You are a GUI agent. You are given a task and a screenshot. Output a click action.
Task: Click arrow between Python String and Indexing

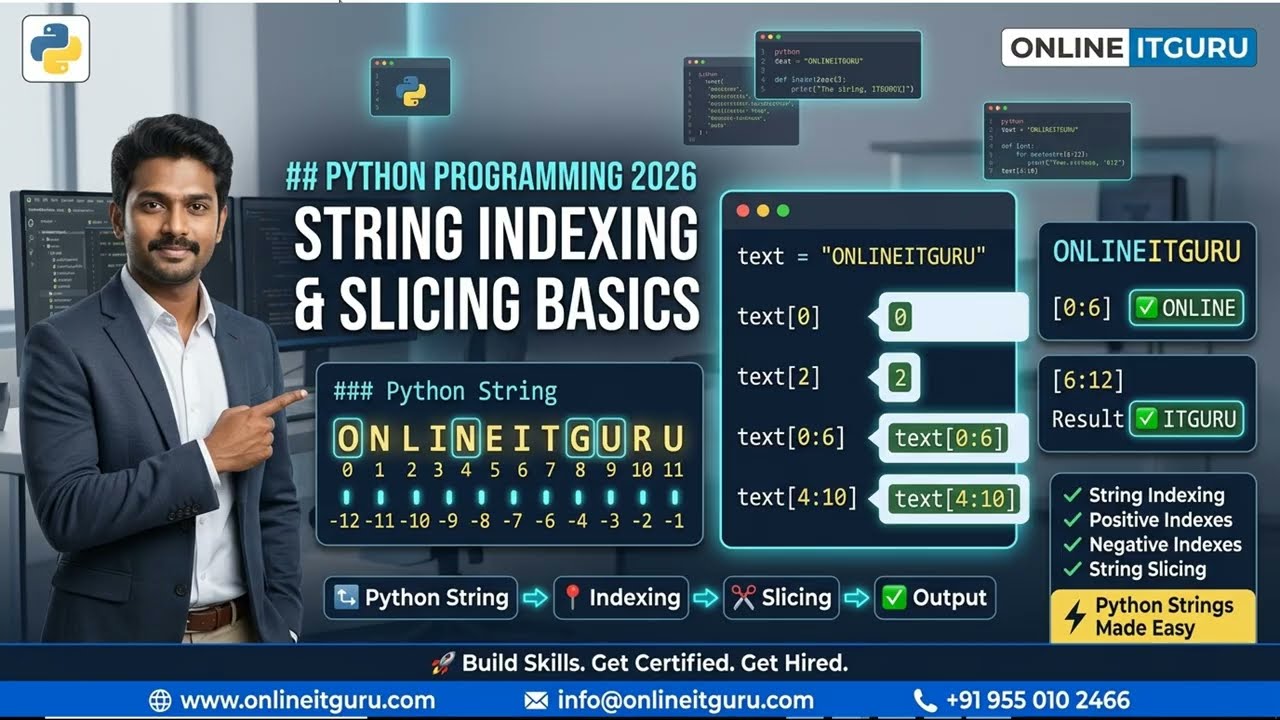click(536, 598)
